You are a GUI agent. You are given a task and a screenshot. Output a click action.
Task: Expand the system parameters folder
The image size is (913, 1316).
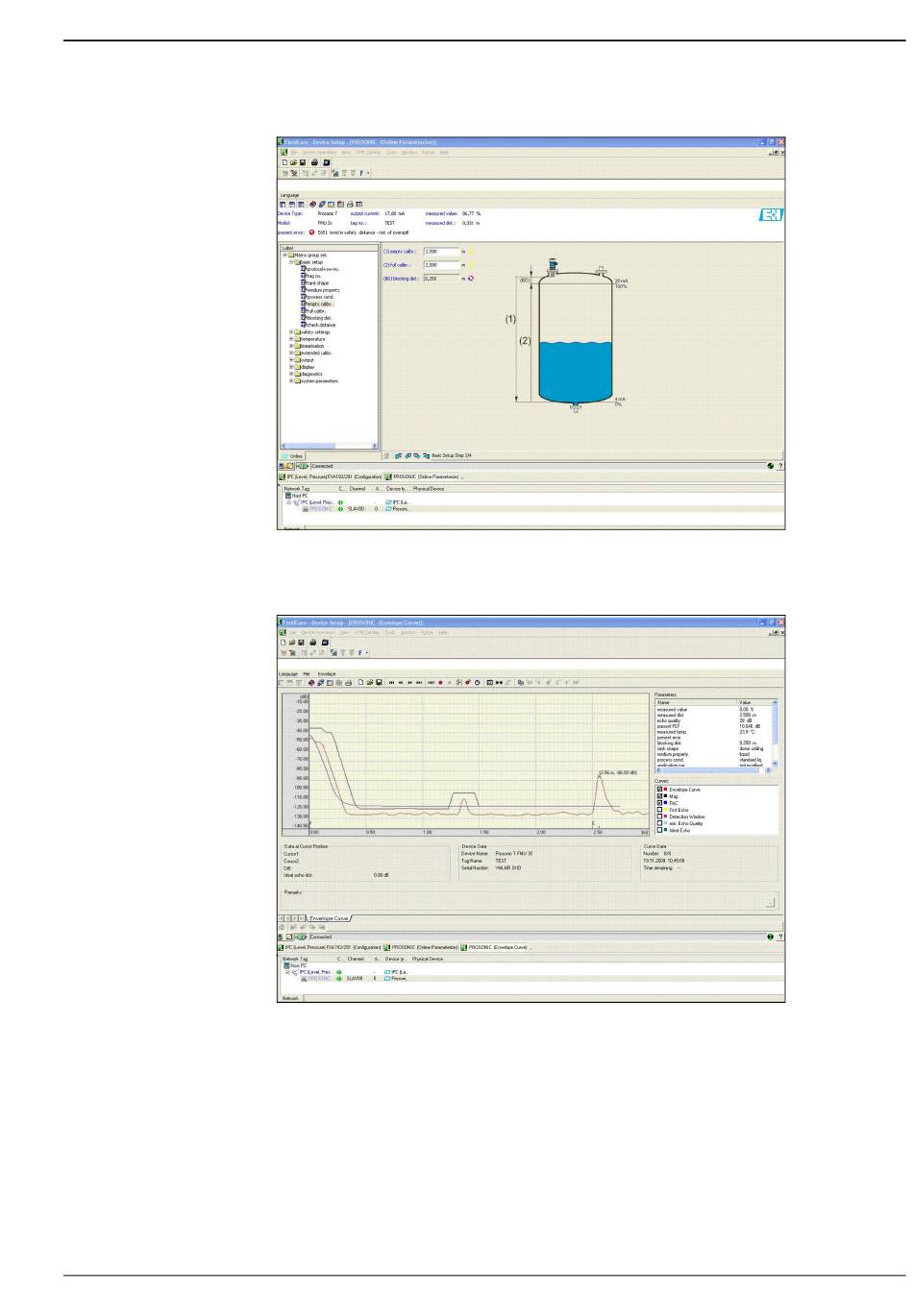click(291, 380)
